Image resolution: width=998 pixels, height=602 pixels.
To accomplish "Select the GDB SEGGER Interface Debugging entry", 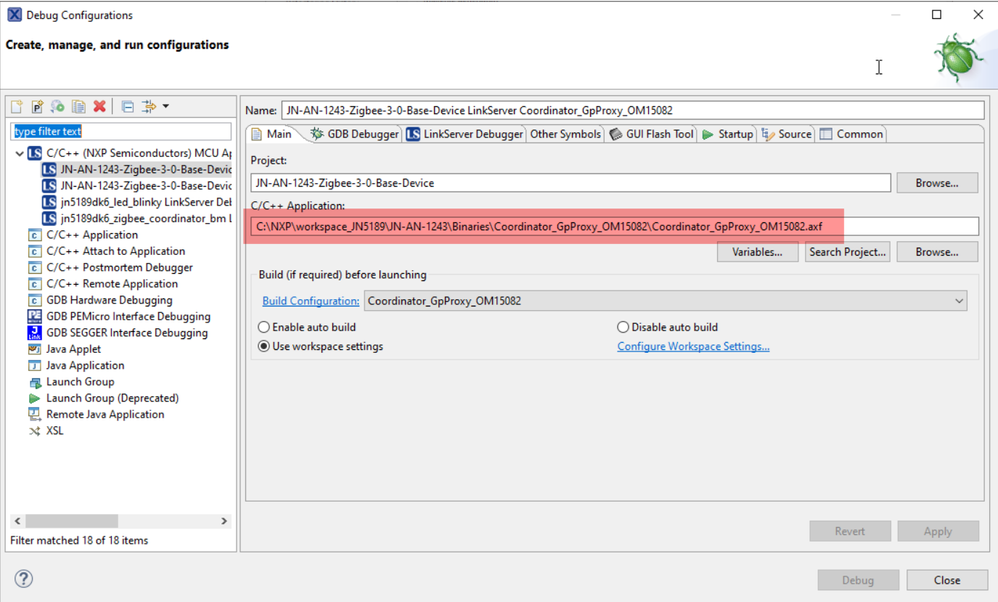I will click(126, 333).
